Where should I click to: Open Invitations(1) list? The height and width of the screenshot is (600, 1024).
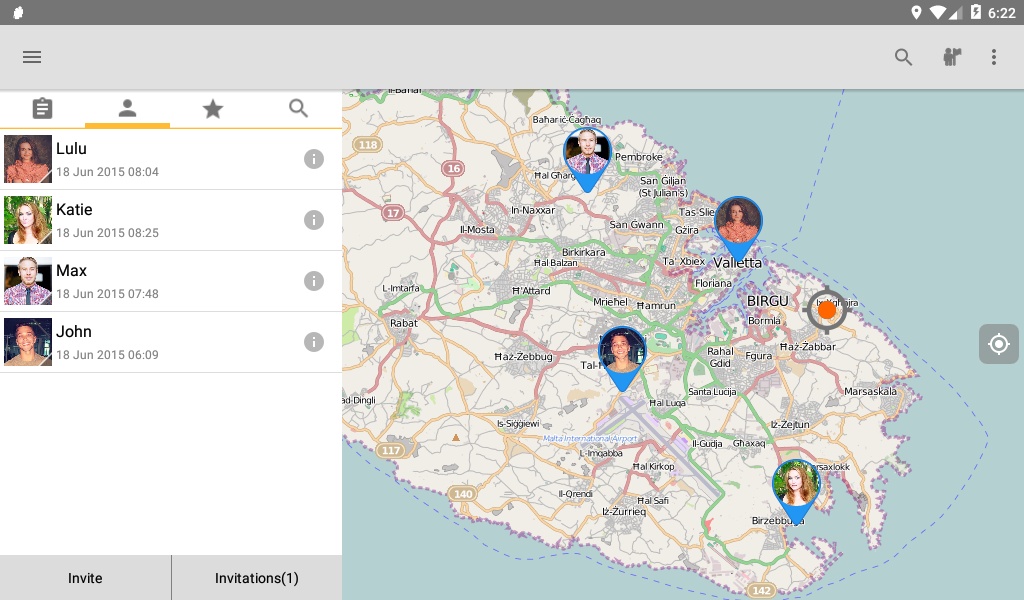tap(257, 578)
